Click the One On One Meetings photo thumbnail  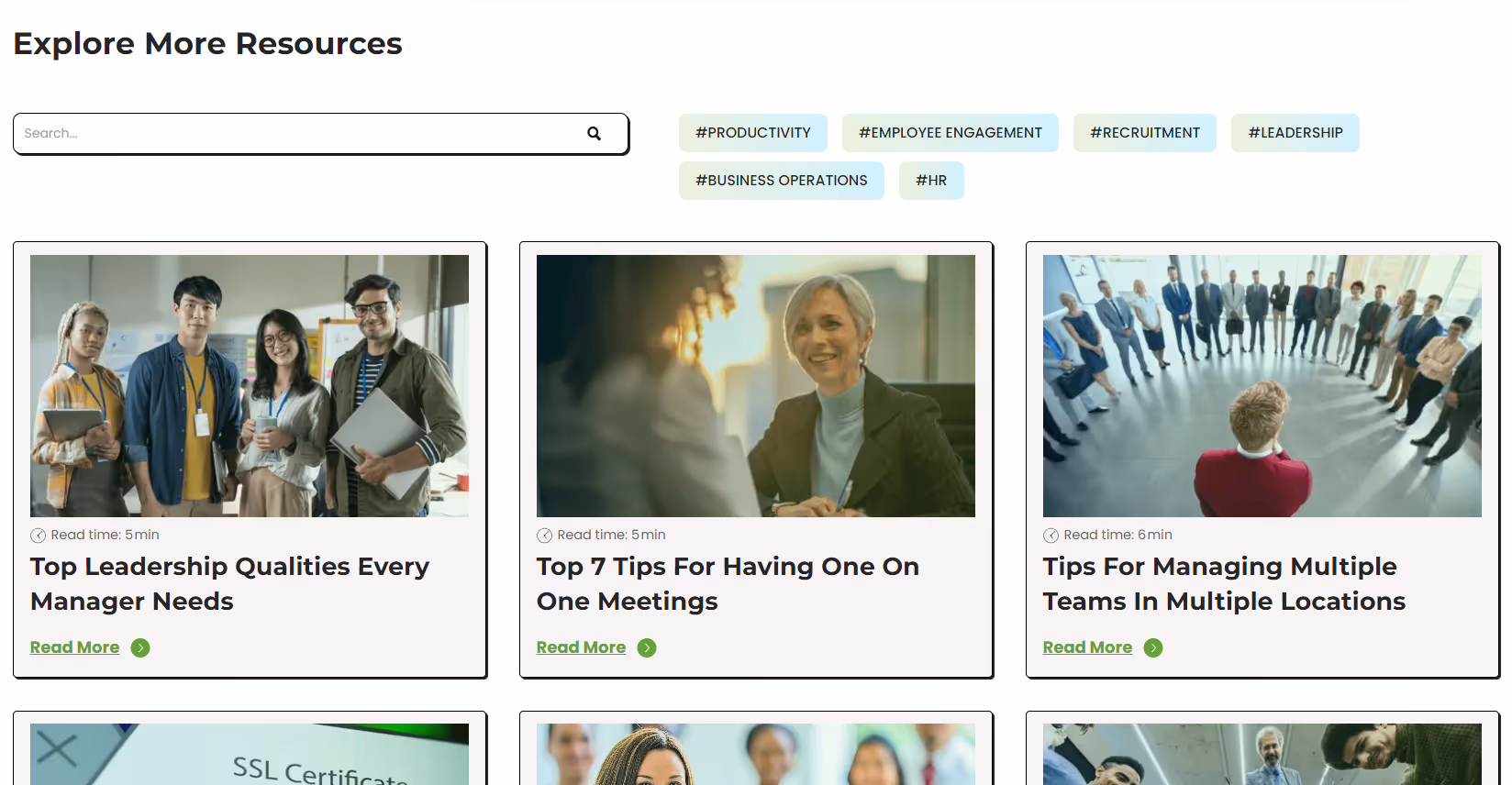coord(756,386)
